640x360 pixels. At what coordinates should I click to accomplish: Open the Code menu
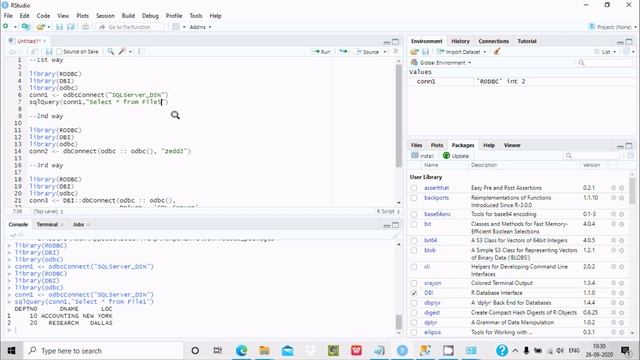[x=43, y=16]
